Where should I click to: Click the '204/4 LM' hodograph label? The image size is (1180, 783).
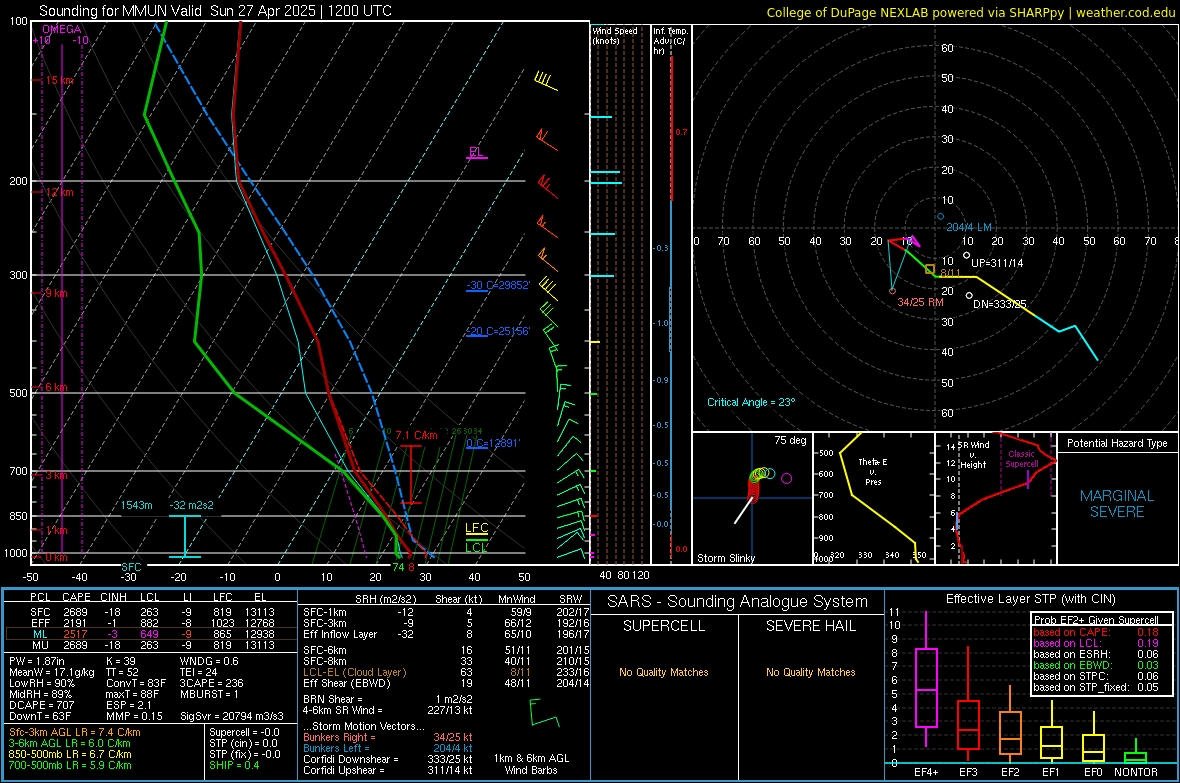point(969,227)
